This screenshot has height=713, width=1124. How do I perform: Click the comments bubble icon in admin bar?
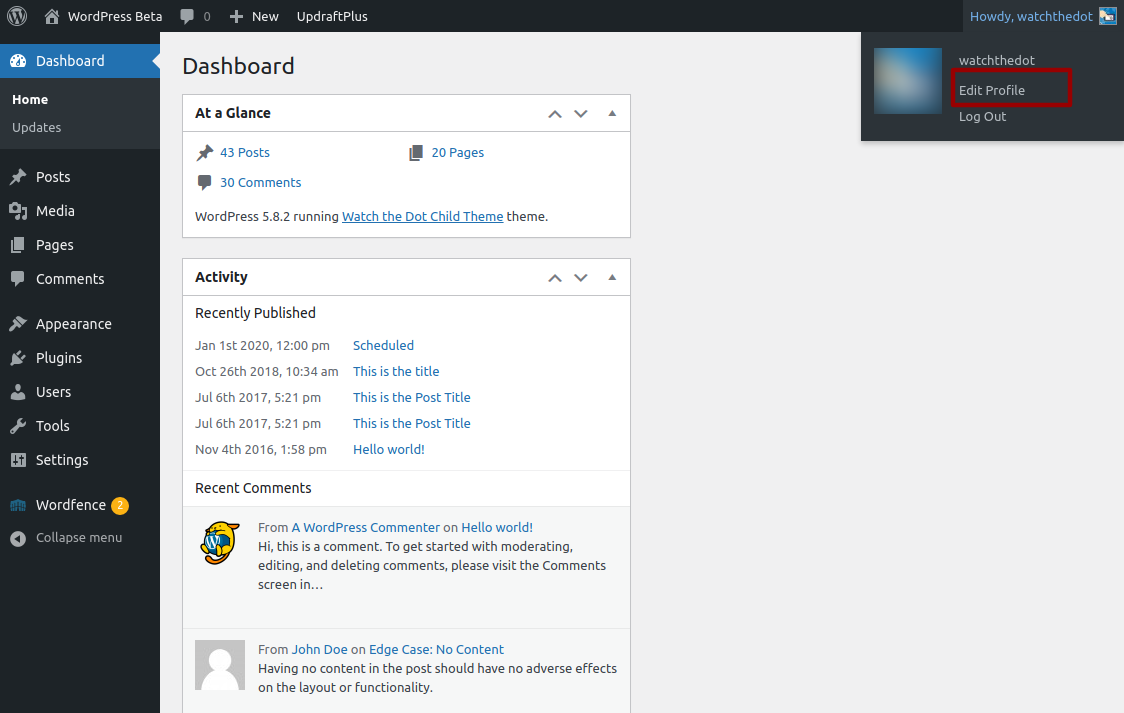tap(187, 16)
